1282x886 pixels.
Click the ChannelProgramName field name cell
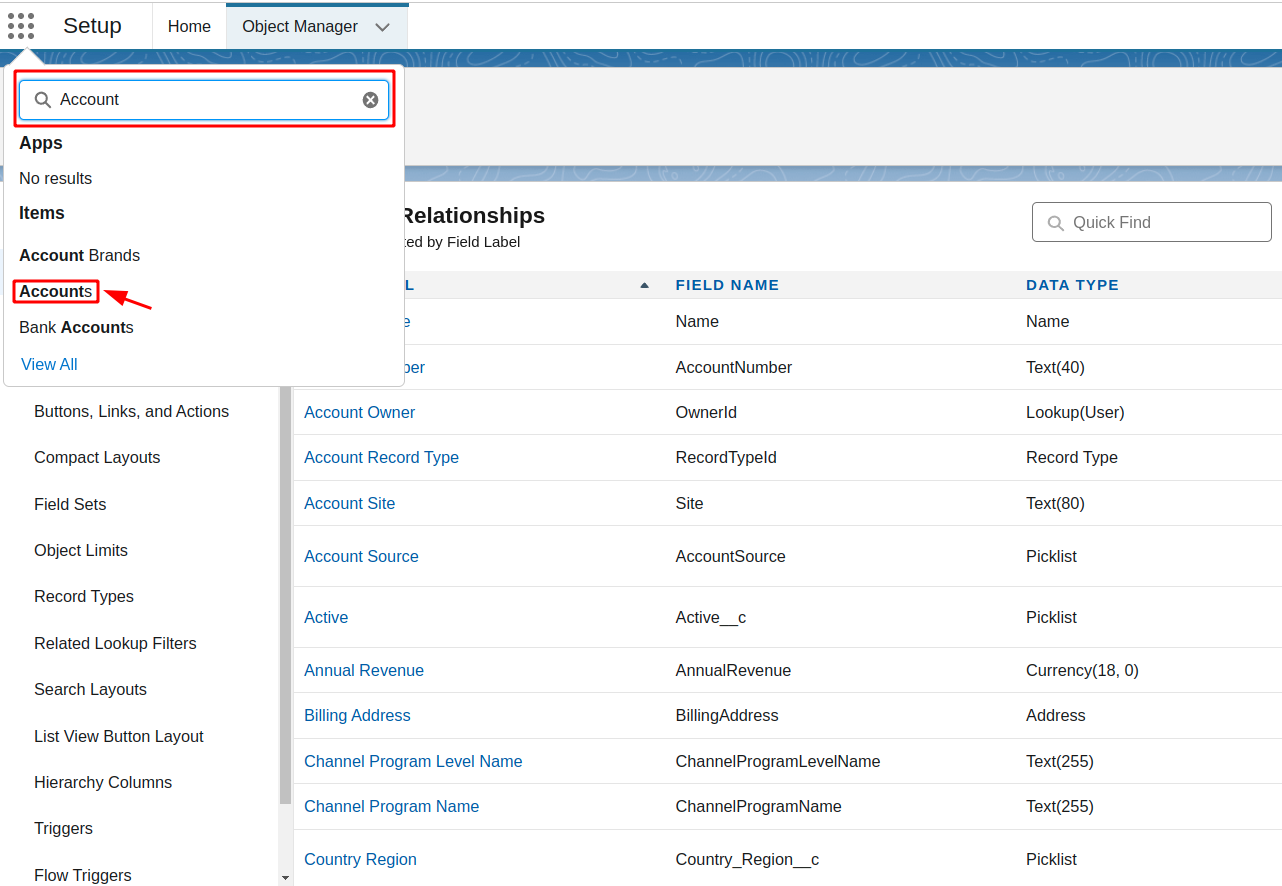tap(759, 806)
